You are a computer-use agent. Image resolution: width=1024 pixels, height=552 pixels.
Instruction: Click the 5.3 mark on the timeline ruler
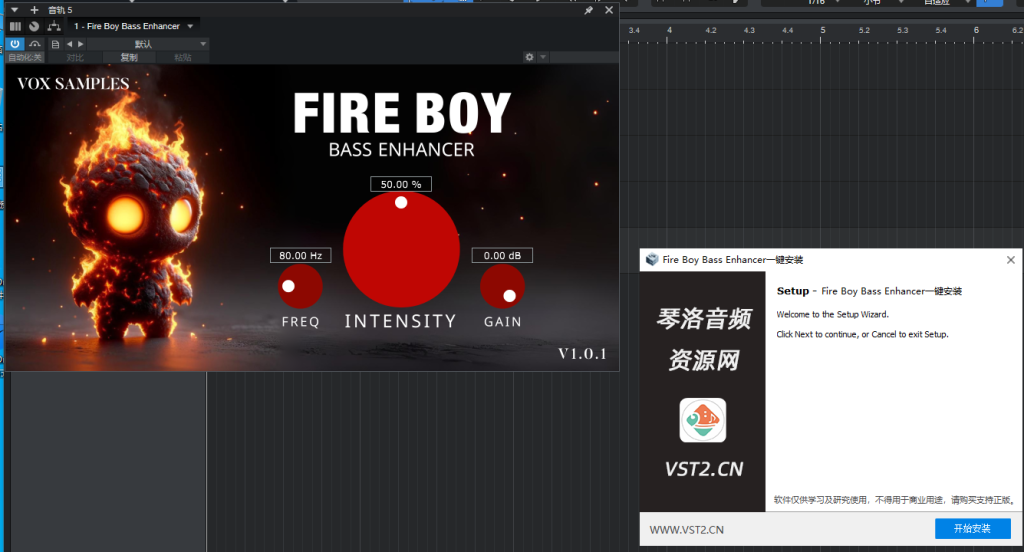click(x=903, y=30)
